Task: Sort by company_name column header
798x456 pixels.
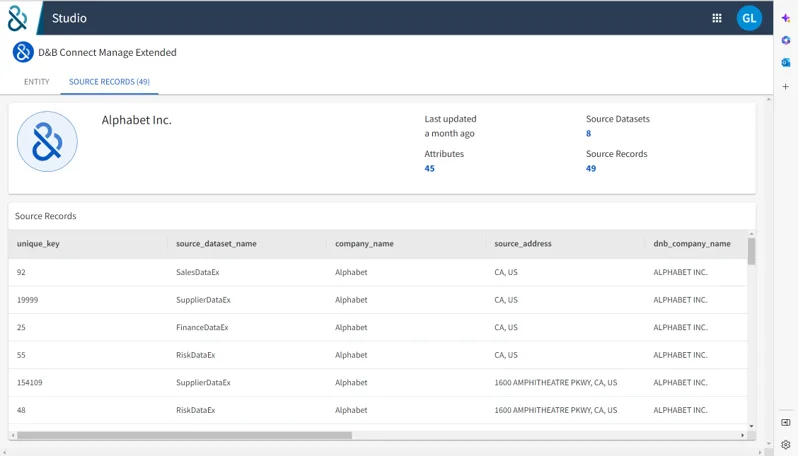Action: coord(364,244)
